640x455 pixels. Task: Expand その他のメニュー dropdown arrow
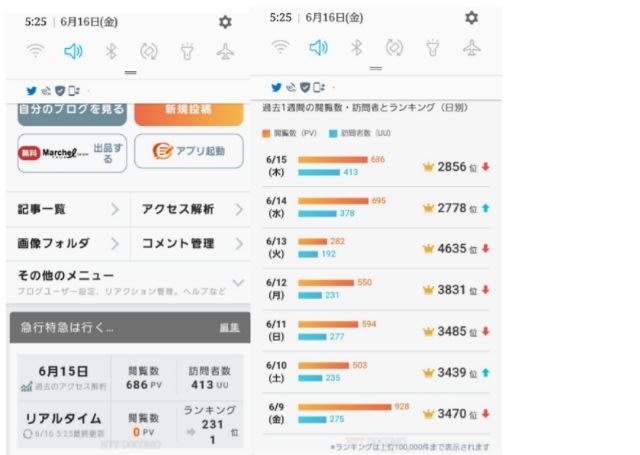238,283
